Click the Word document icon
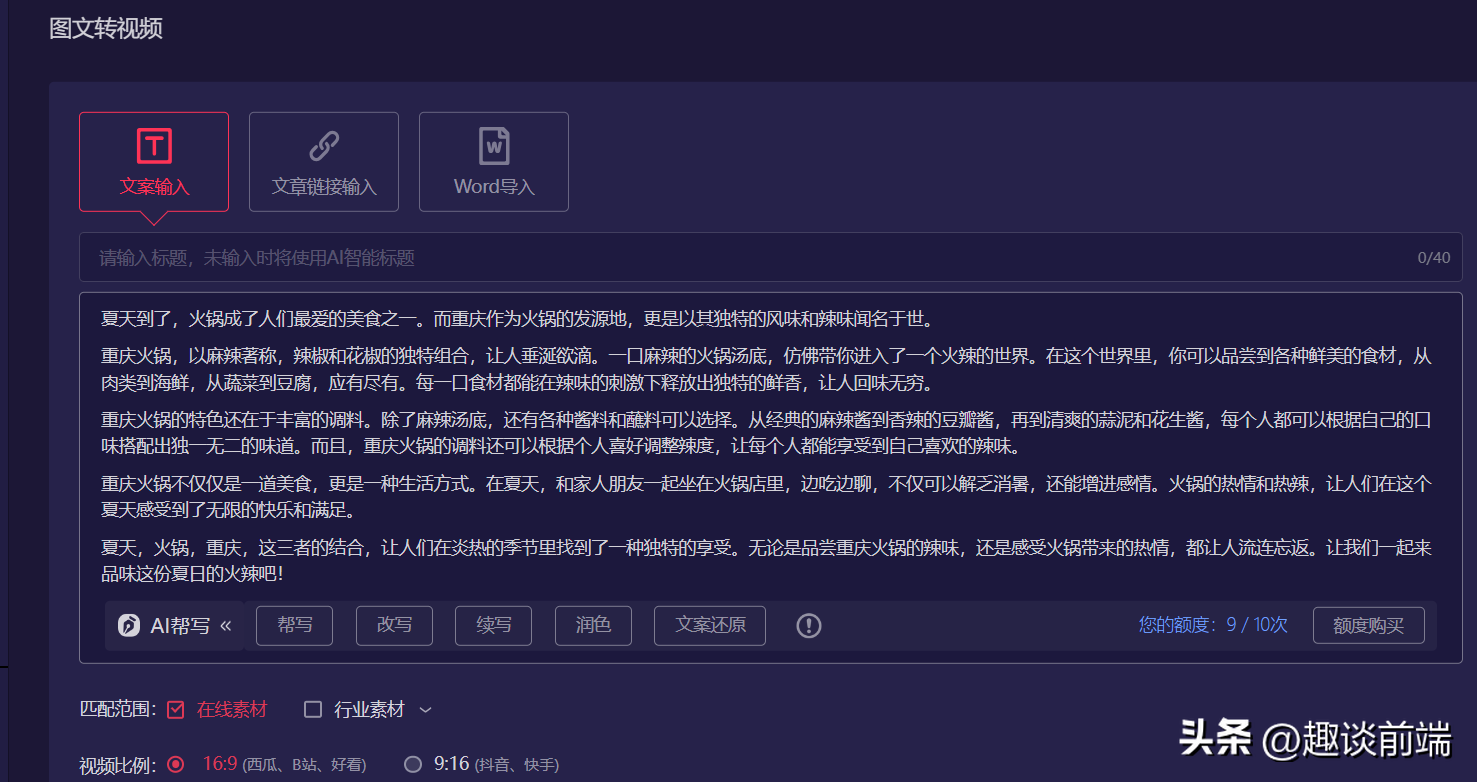This screenshot has height=782, width=1477. (x=494, y=146)
